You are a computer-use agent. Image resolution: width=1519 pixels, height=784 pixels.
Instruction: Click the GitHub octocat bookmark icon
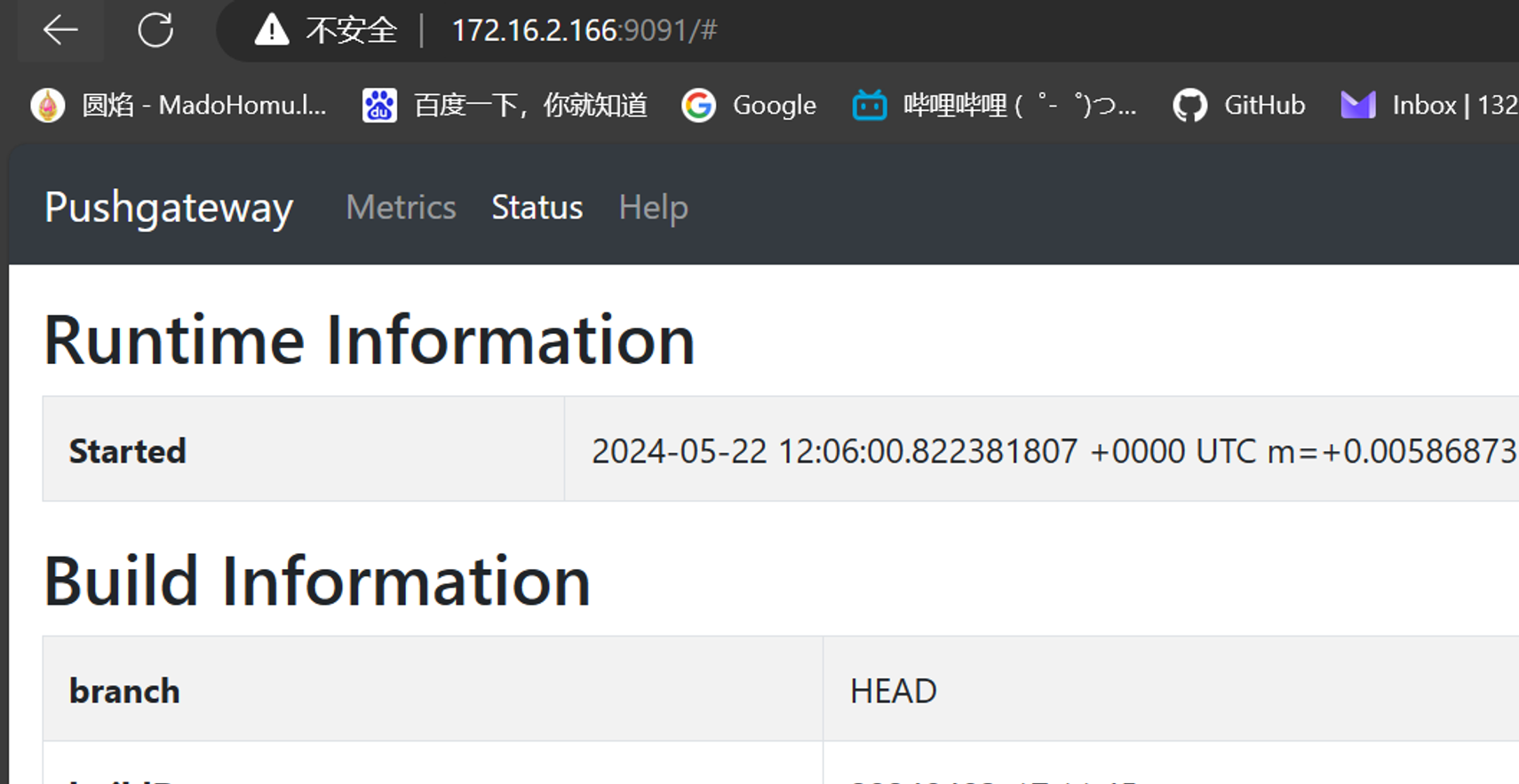point(1189,106)
